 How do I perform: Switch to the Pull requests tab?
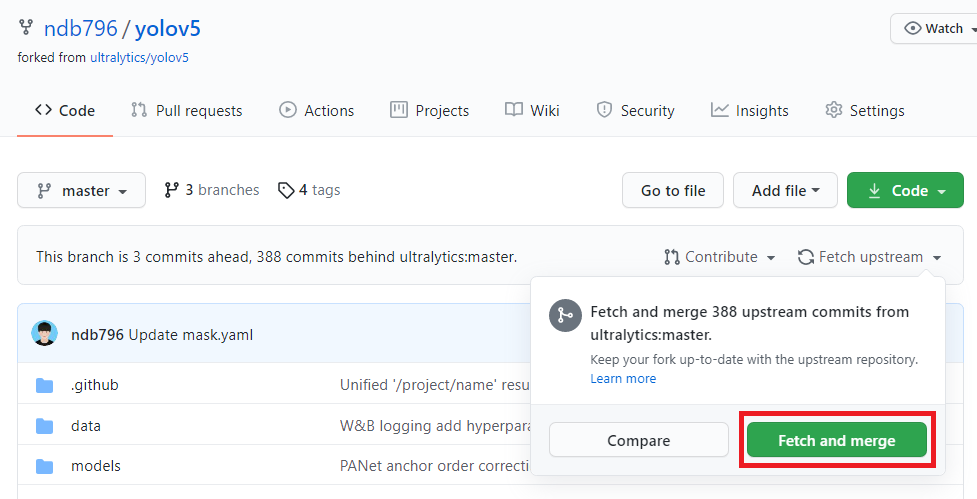[186, 110]
